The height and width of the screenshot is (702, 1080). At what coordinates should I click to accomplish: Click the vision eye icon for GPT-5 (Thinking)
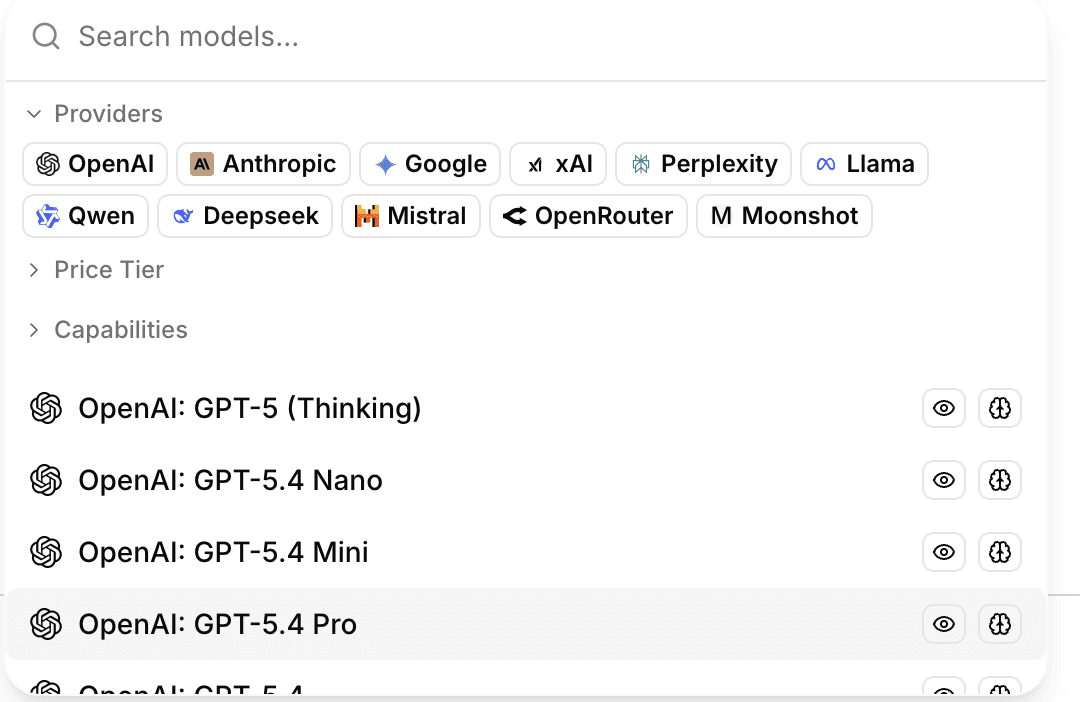(x=943, y=408)
